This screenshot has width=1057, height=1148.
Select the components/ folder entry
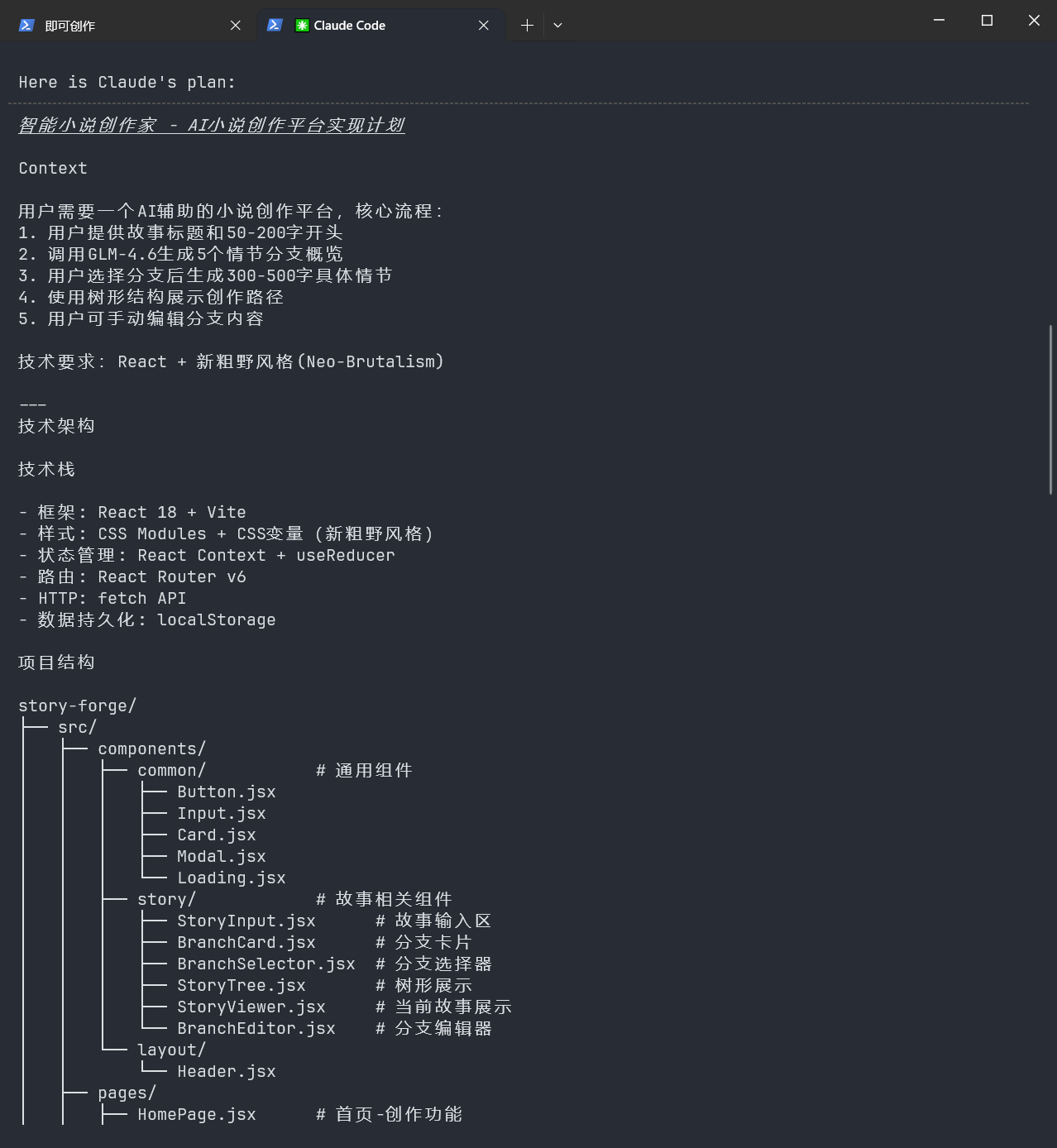(x=151, y=749)
